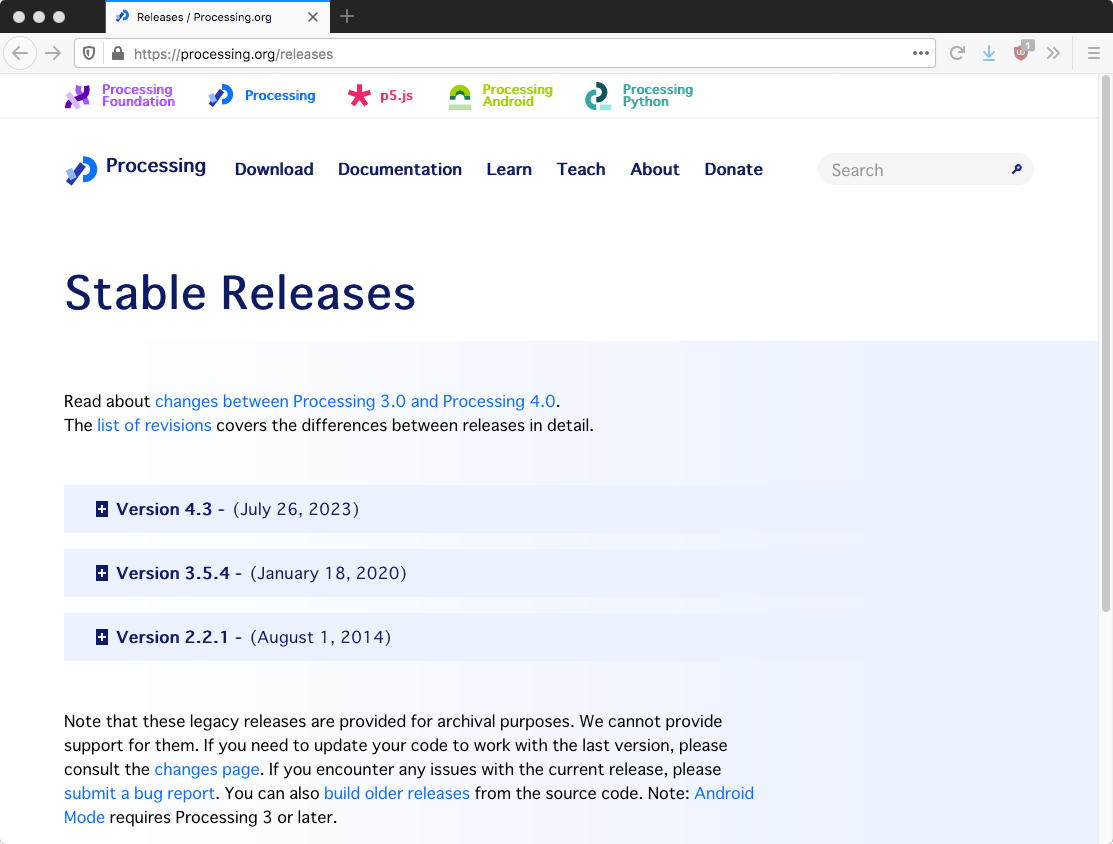
Task: Open the tracking protection shield icon
Action: tap(89, 53)
